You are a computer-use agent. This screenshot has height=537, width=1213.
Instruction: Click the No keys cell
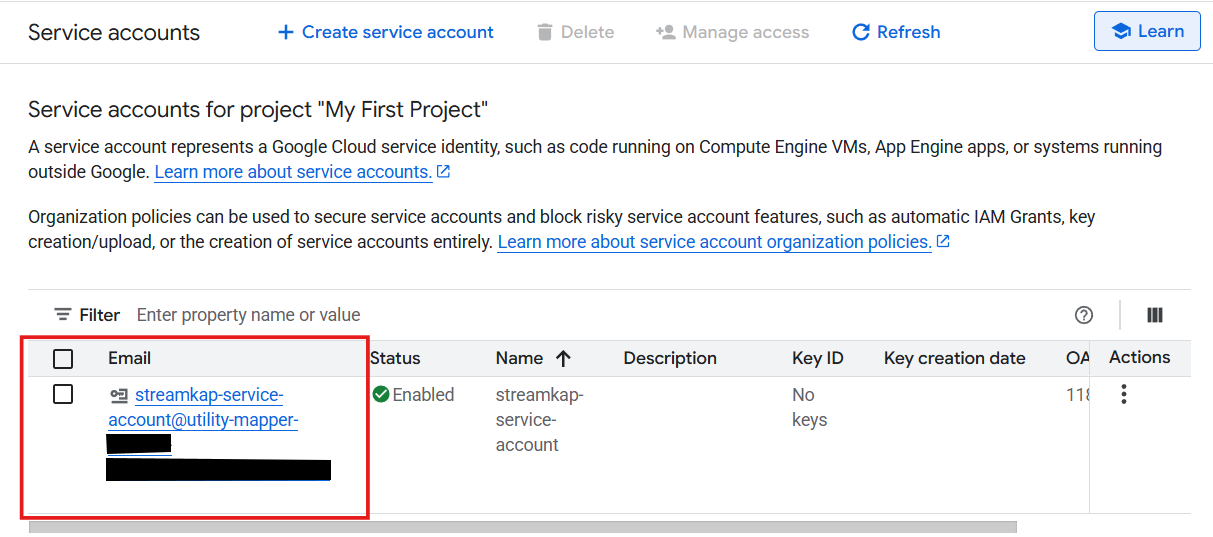coord(809,407)
